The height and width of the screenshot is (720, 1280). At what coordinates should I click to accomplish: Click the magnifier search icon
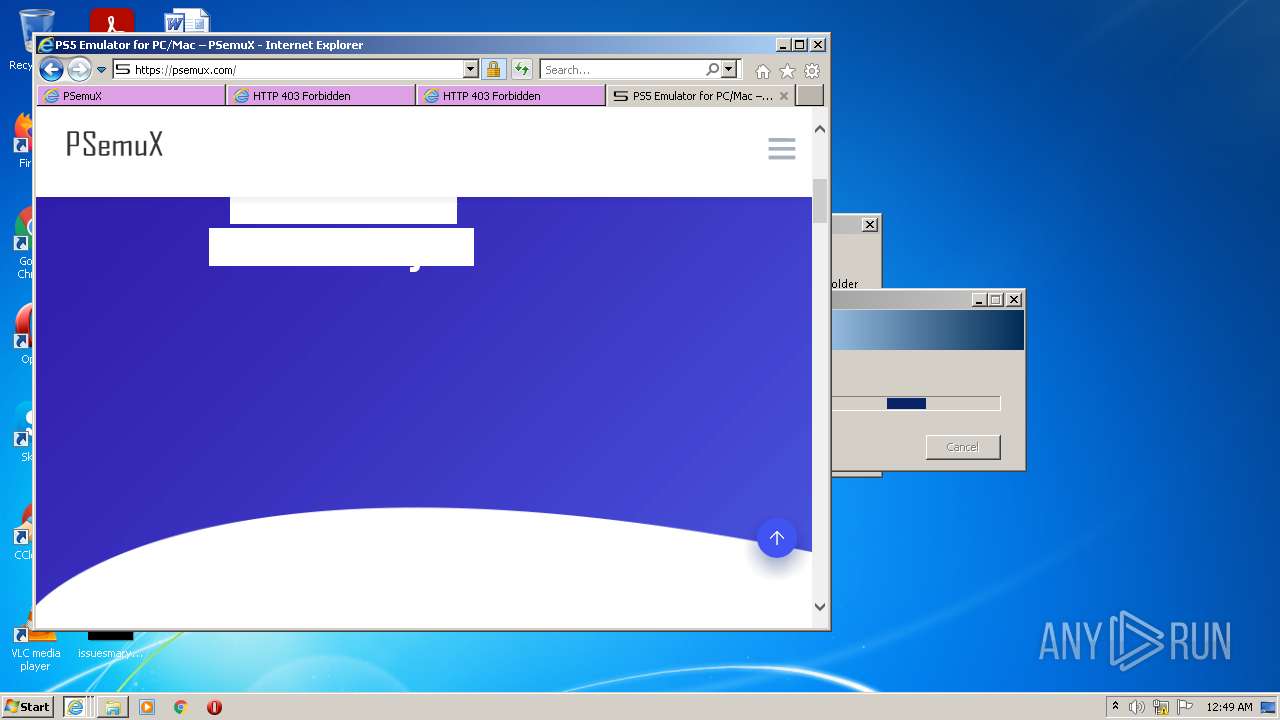pyautogui.click(x=712, y=70)
